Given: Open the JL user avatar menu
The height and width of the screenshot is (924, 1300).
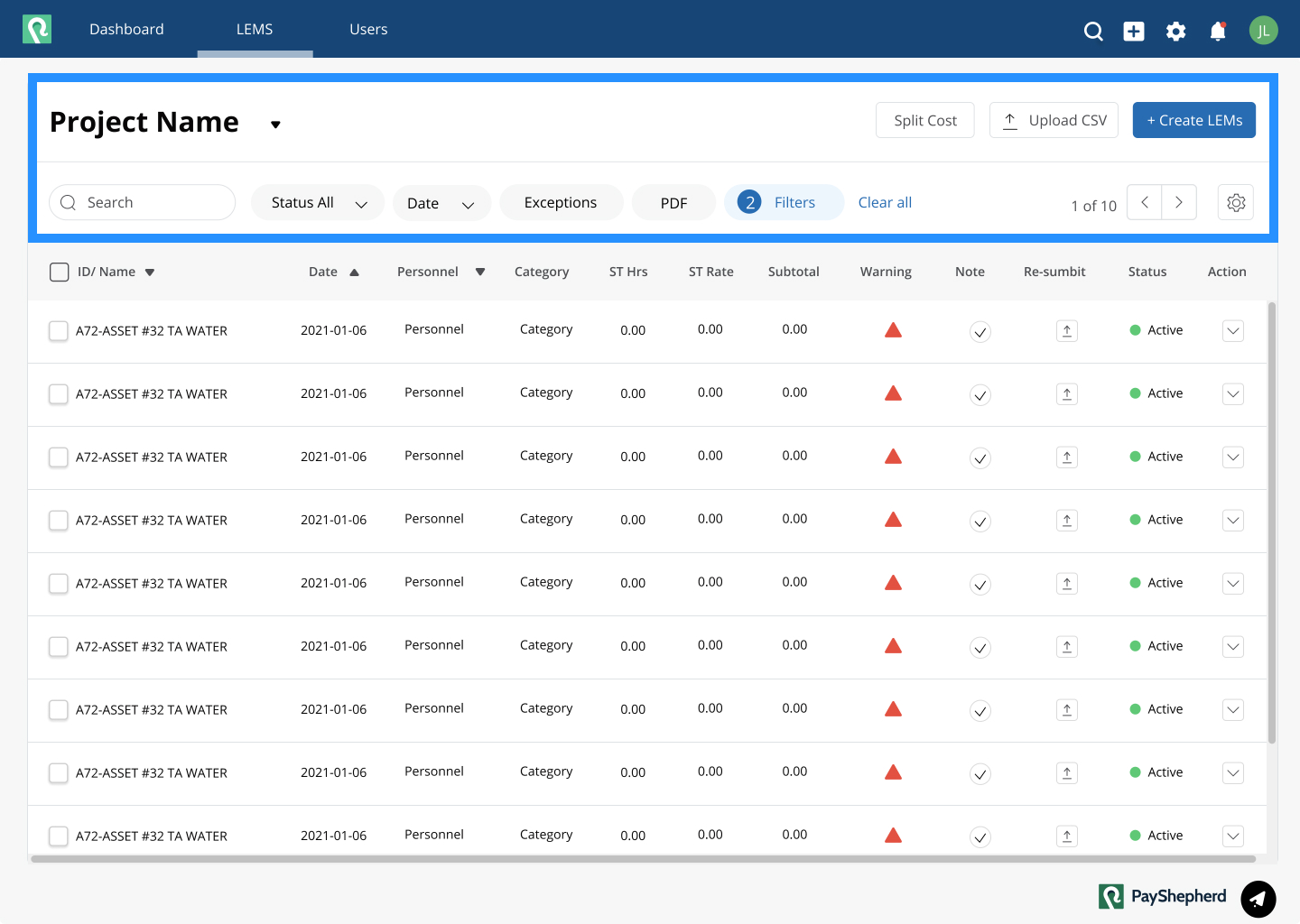Looking at the screenshot, I should (1264, 30).
